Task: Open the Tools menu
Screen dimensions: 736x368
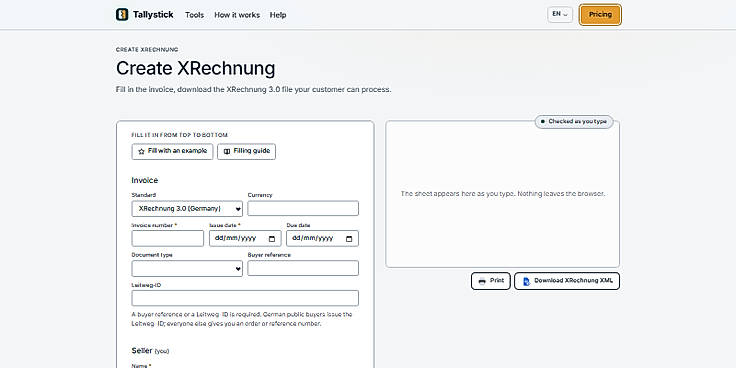Action: click(194, 15)
